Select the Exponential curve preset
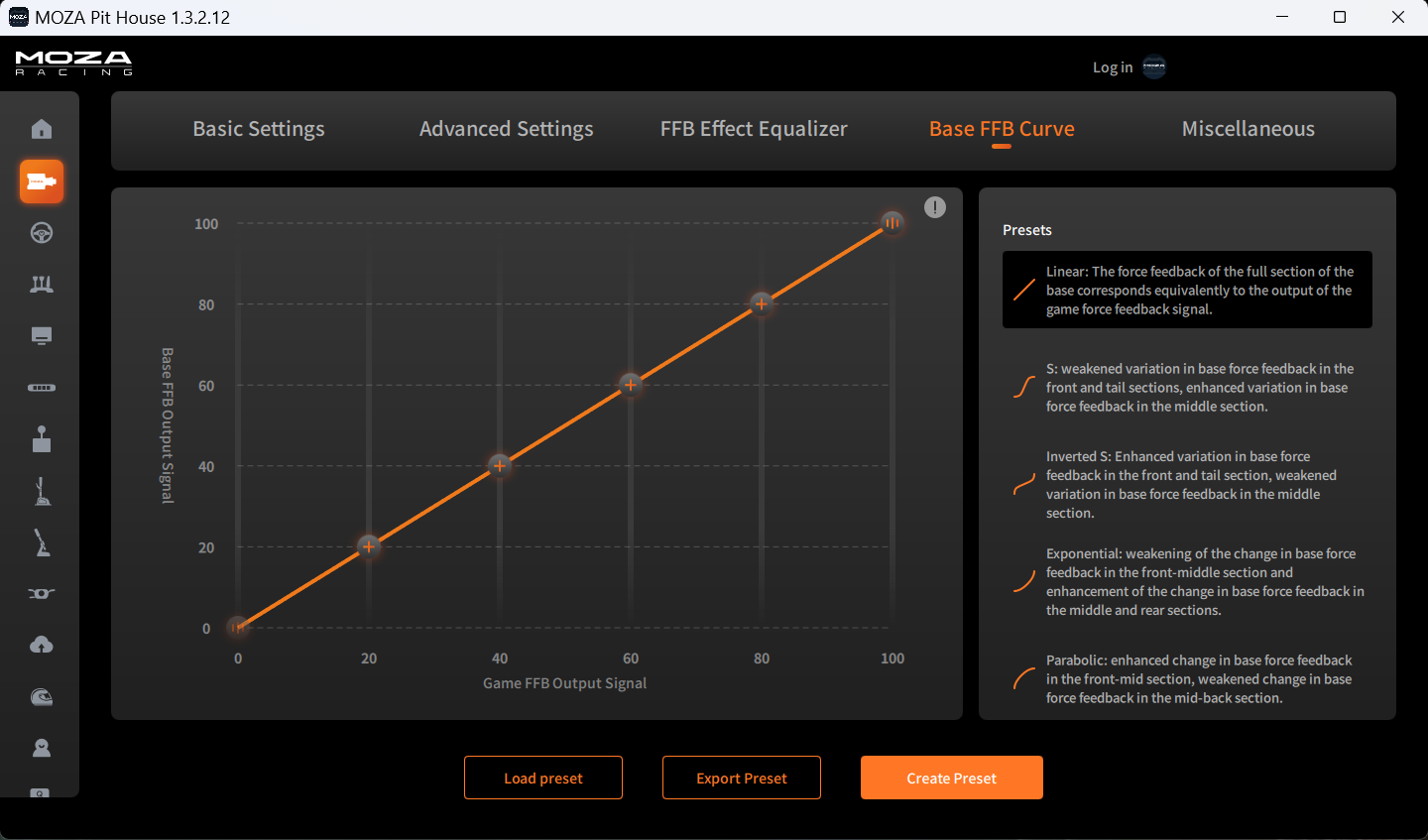Image resolution: width=1428 pixels, height=840 pixels. coord(1187,582)
